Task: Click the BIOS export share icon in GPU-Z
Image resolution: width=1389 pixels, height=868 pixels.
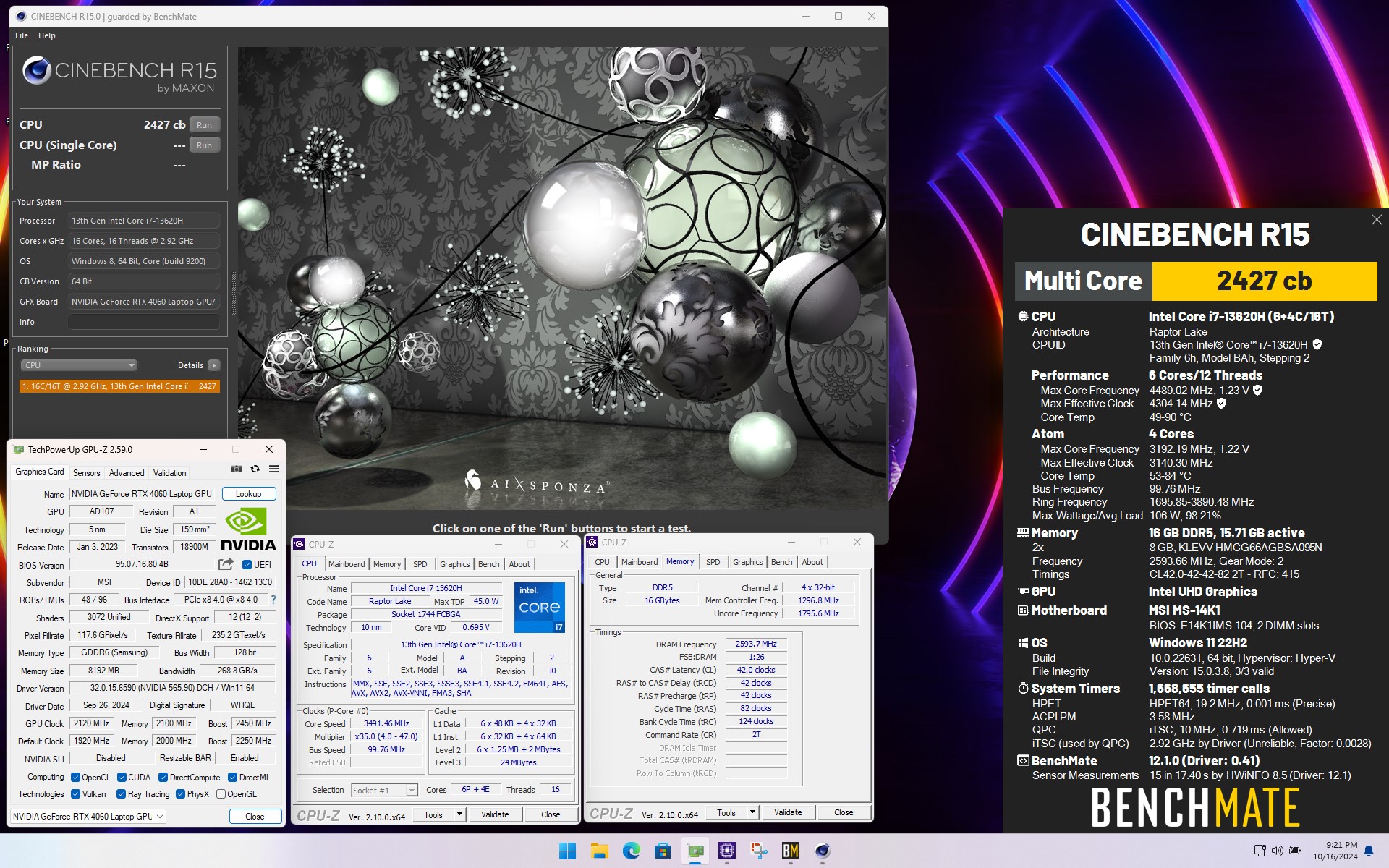Action: click(226, 564)
